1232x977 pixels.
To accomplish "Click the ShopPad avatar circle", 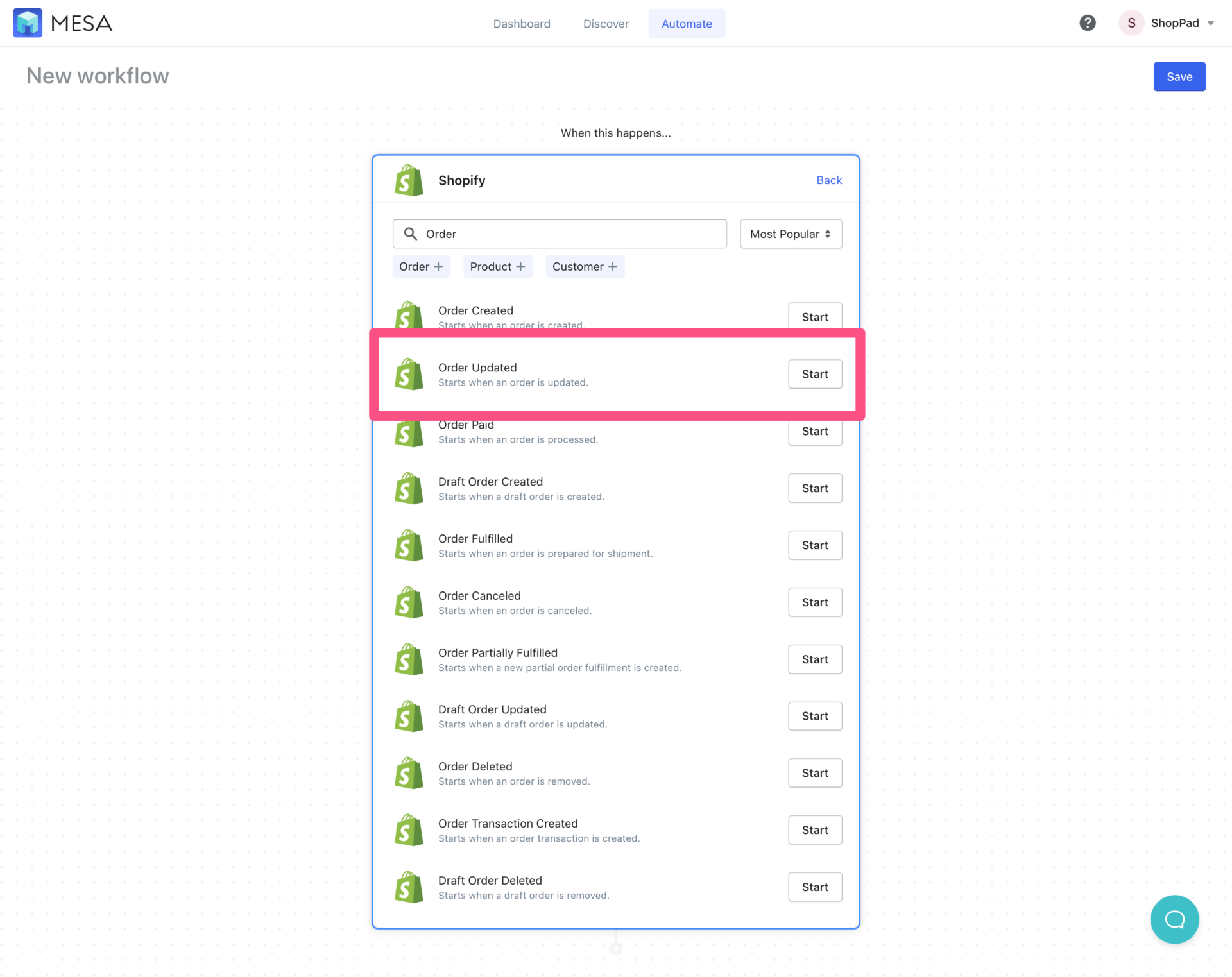I will pyautogui.click(x=1131, y=22).
